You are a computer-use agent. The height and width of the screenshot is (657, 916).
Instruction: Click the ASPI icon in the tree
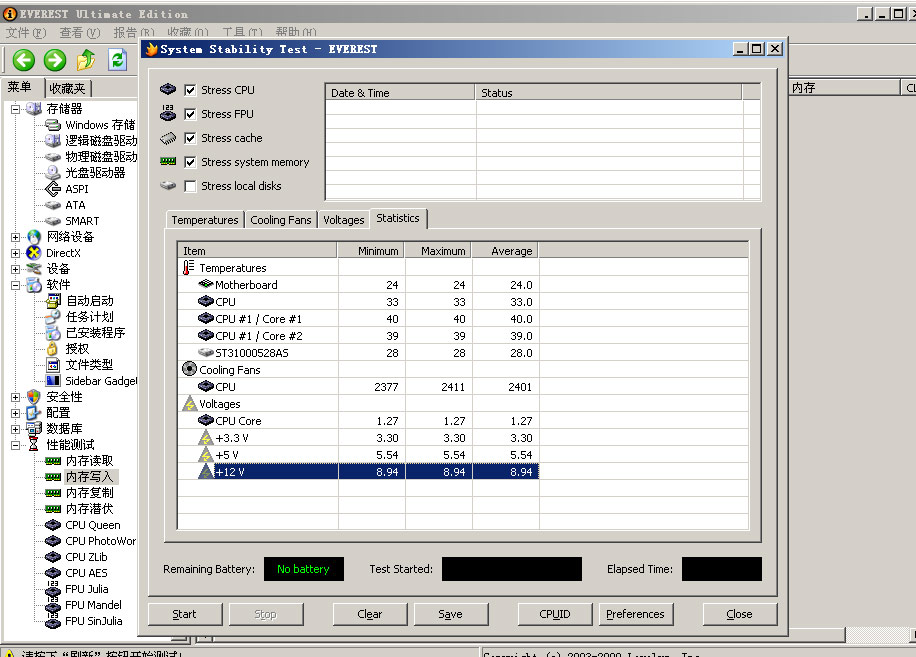tap(53, 189)
